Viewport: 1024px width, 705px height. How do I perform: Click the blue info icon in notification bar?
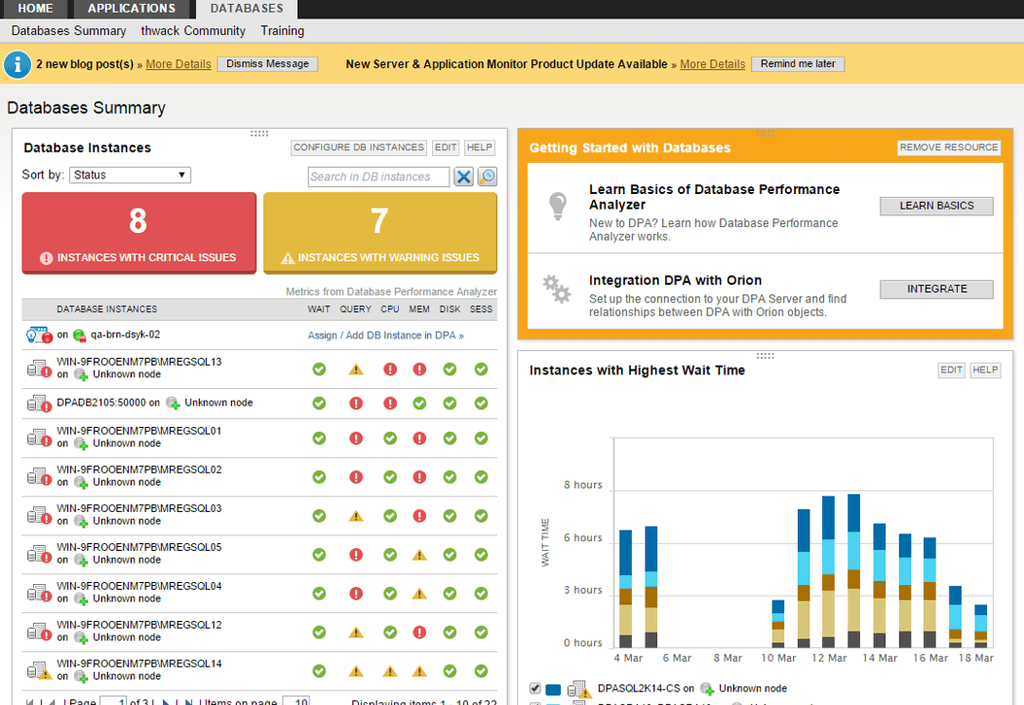click(x=18, y=65)
